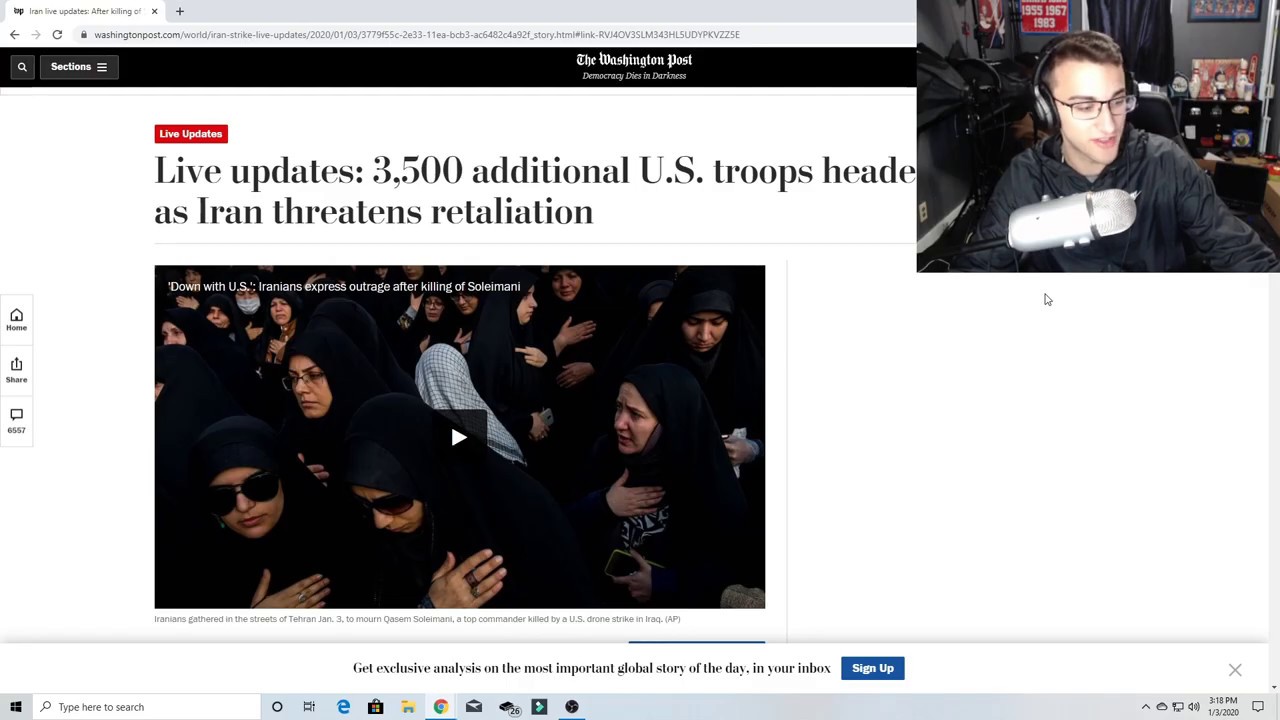Click the 'Democracy Dies in Darkness' tagline
The height and width of the screenshot is (720, 1280).
[634, 76]
